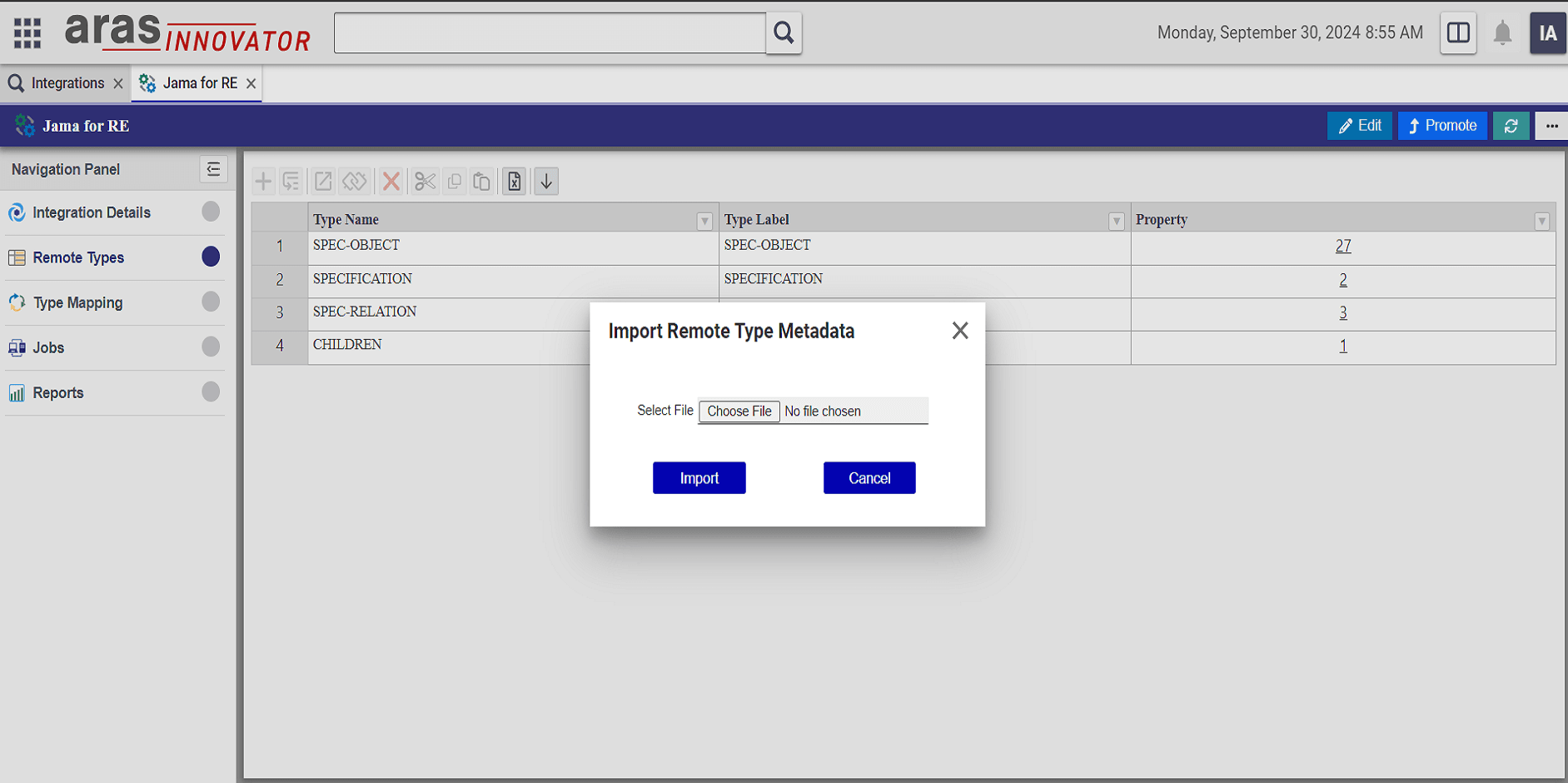Click the Promote button
This screenshot has height=783, width=1568.
tap(1442, 126)
